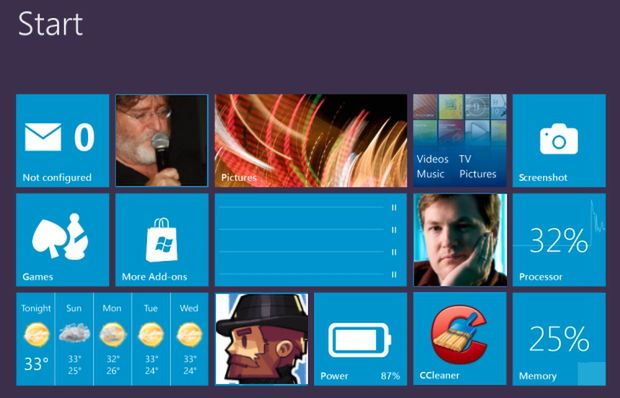Click the 25% Memory usage value
620x398 pixels.
559,339
